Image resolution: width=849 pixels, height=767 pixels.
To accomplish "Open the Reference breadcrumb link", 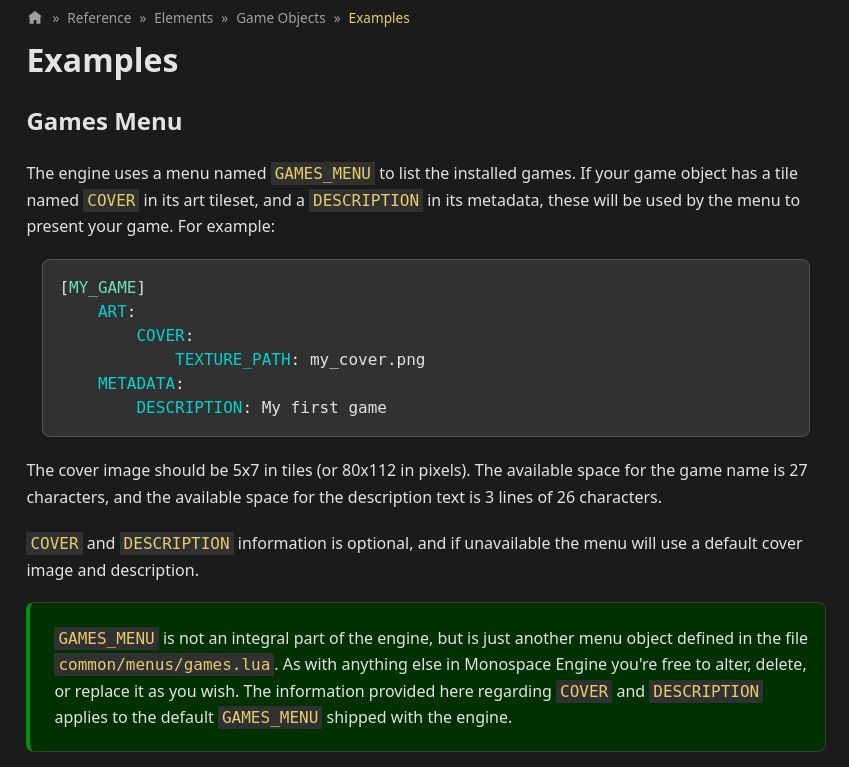I will point(99,18).
